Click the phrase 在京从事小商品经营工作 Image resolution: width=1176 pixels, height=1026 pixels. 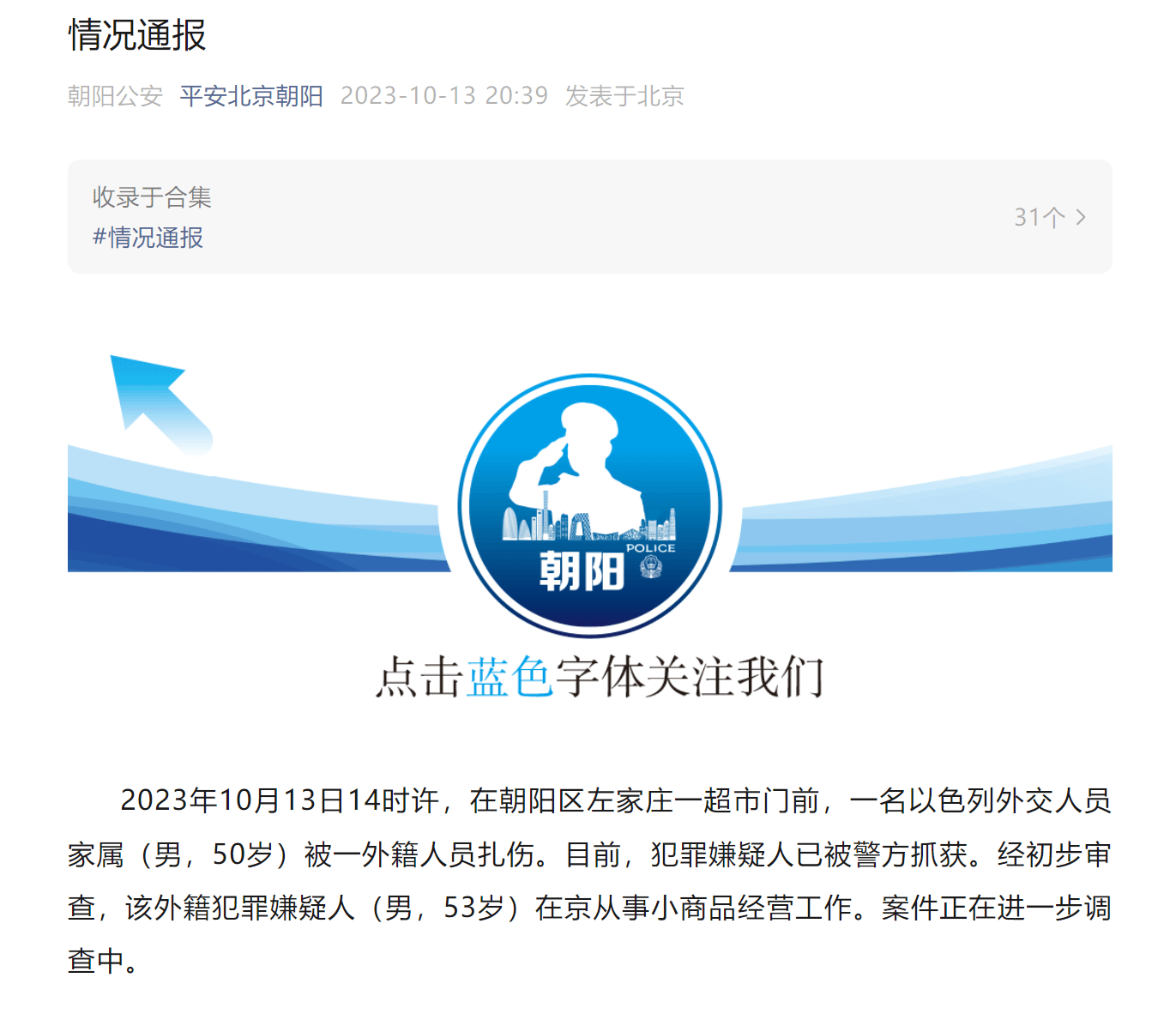[693, 908]
